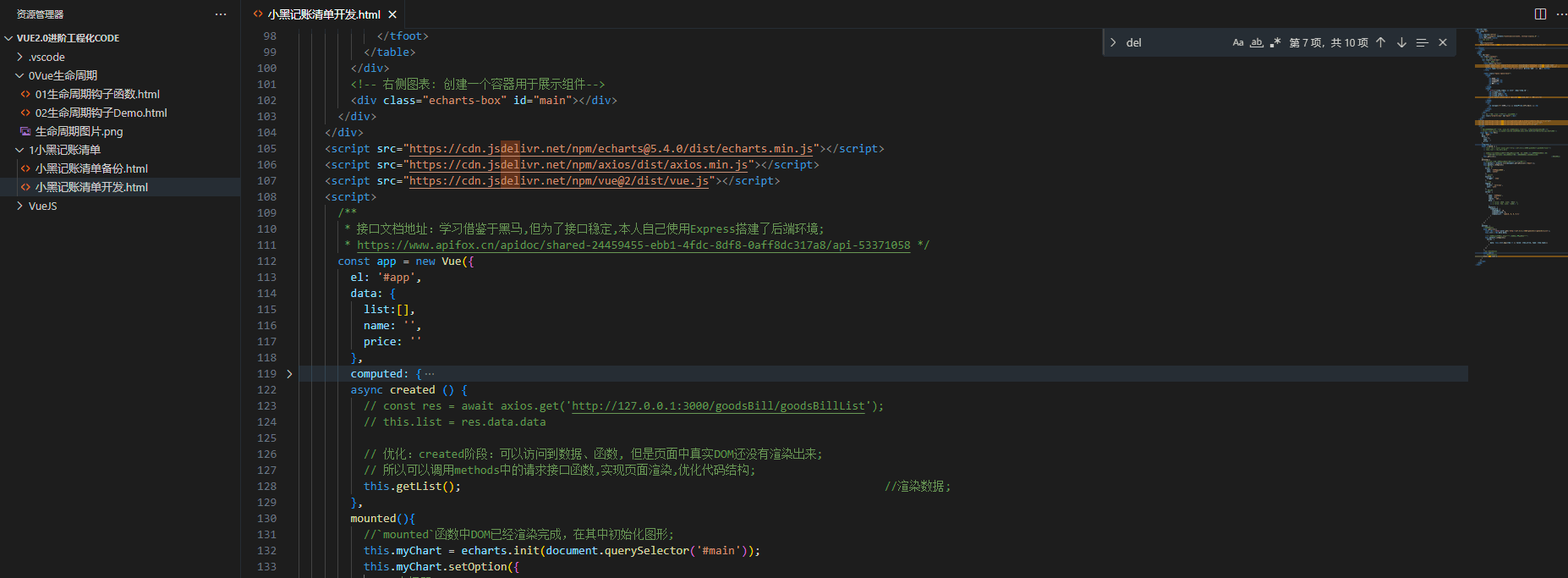Expand folded ellipsis after computed: {
Image resolution: width=1568 pixels, height=578 pixels.
tap(430, 374)
